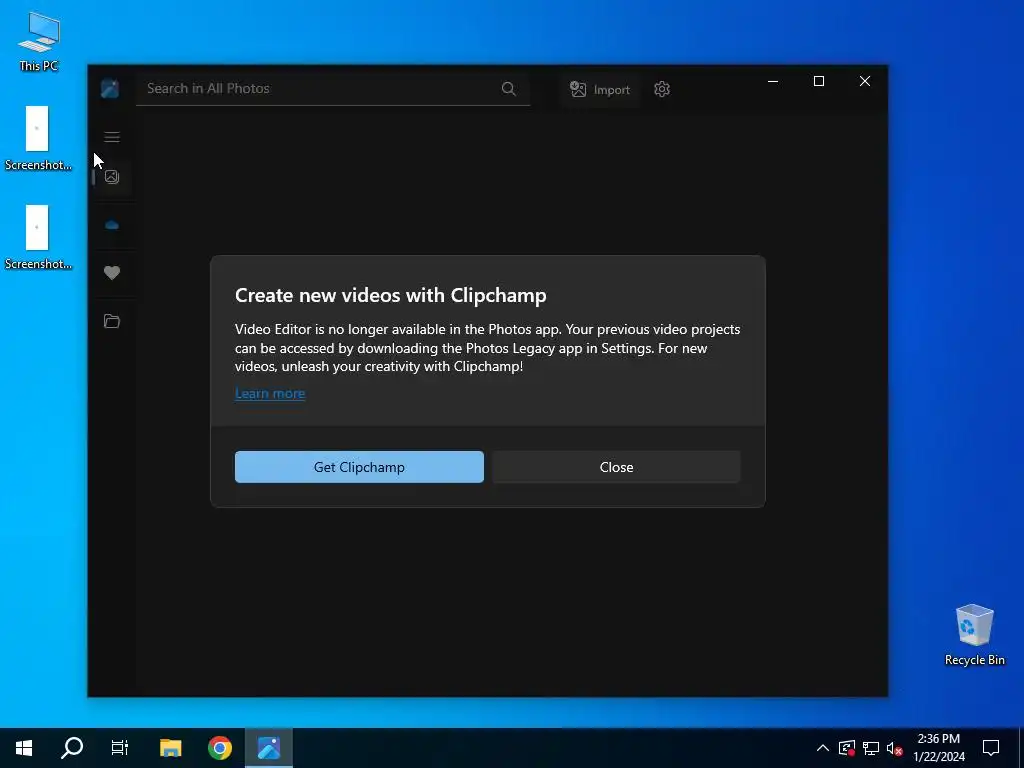Select the upper Screenshot file on desktop
Screen dimensions: 1024x768
pyautogui.click(x=38, y=138)
